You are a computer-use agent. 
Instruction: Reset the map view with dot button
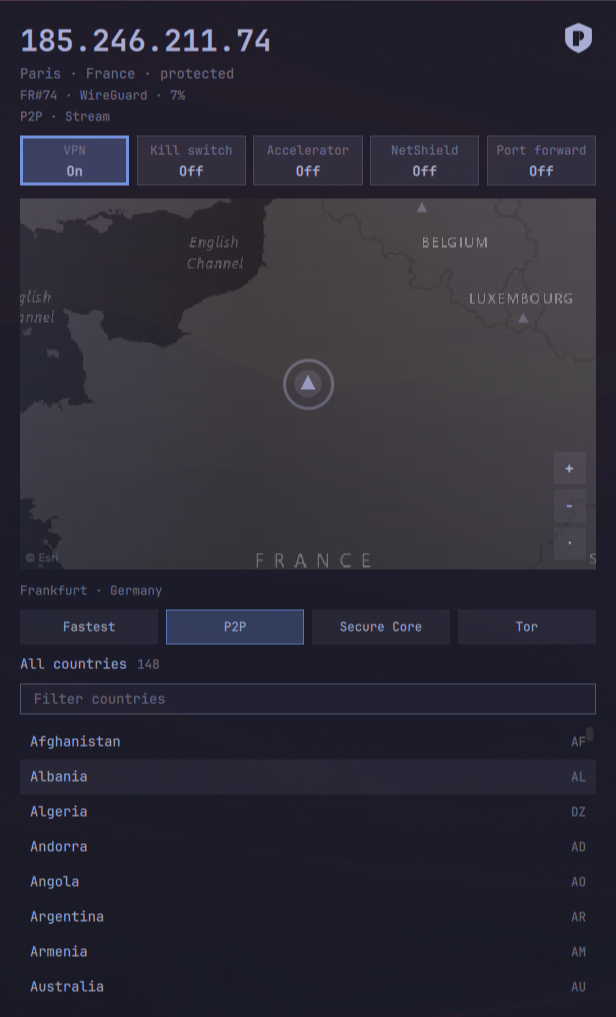point(569,543)
